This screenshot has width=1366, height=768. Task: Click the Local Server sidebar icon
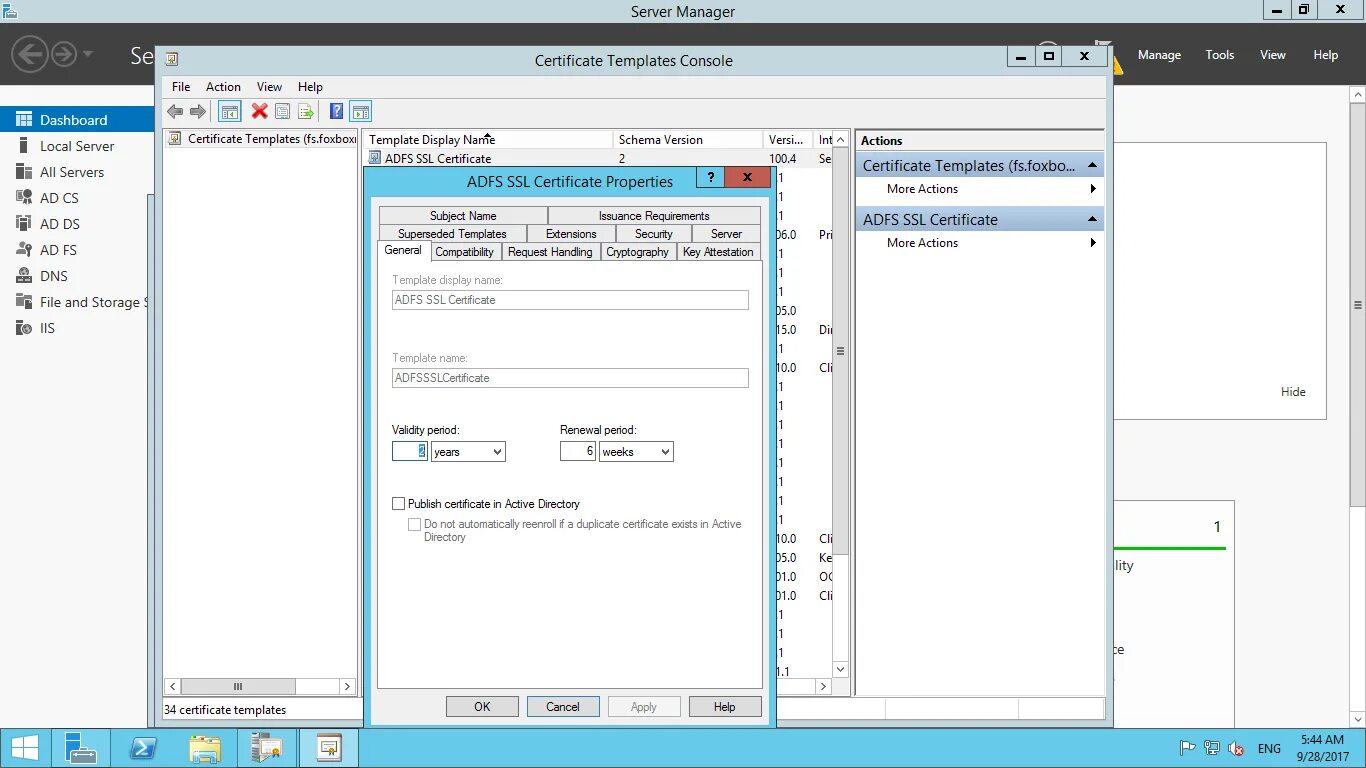tap(24, 146)
